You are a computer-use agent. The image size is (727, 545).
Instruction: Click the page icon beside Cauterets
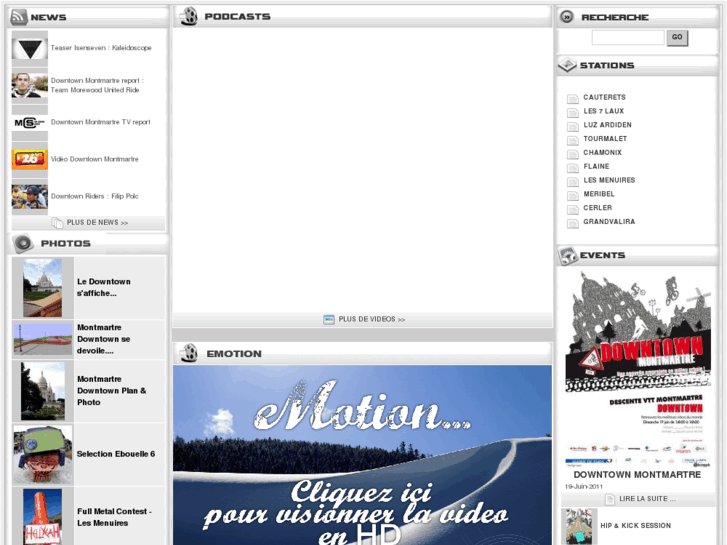[573, 98]
